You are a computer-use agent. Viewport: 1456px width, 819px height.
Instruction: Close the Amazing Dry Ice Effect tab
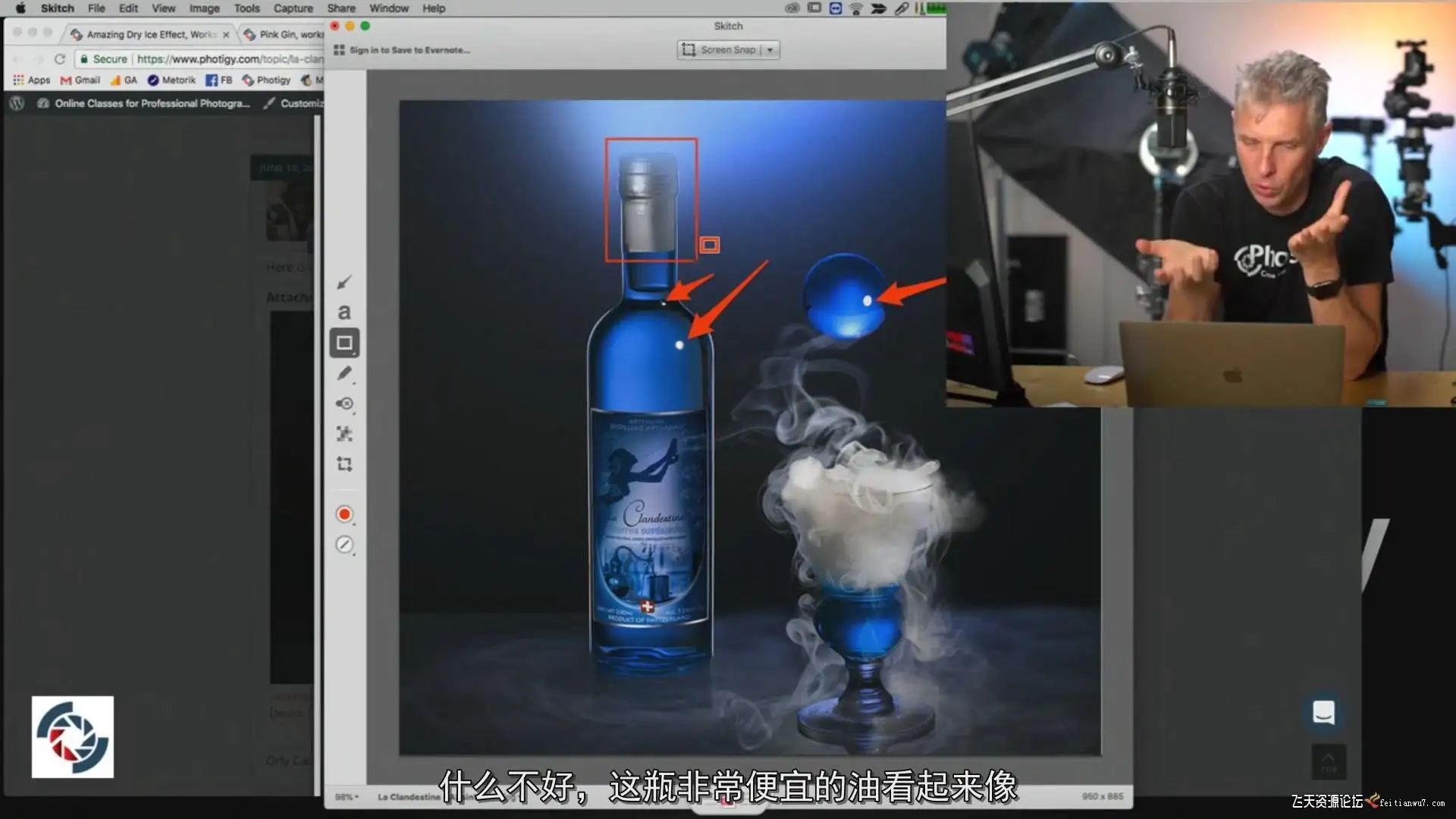click(x=226, y=35)
